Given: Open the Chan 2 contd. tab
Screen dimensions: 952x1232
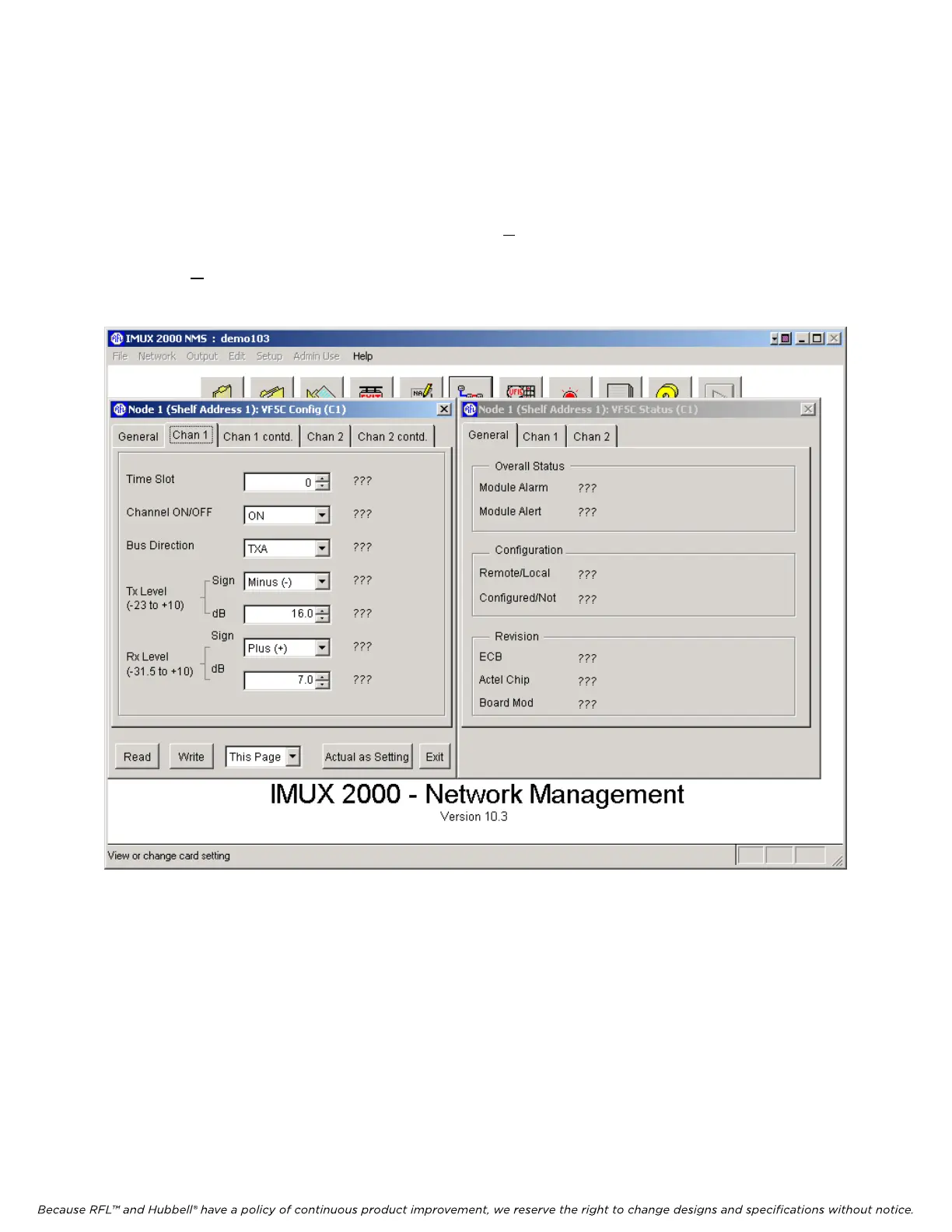Looking at the screenshot, I should 392,436.
